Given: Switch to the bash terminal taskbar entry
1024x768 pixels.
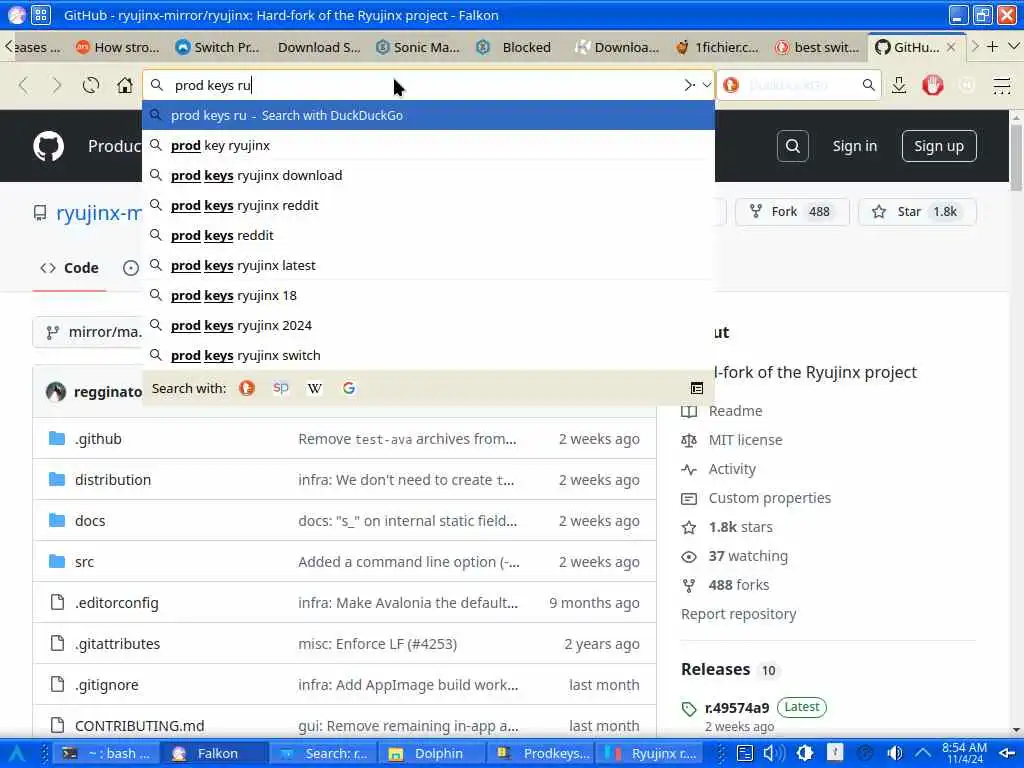Looking at the screenshot, I should click(106, 753).
